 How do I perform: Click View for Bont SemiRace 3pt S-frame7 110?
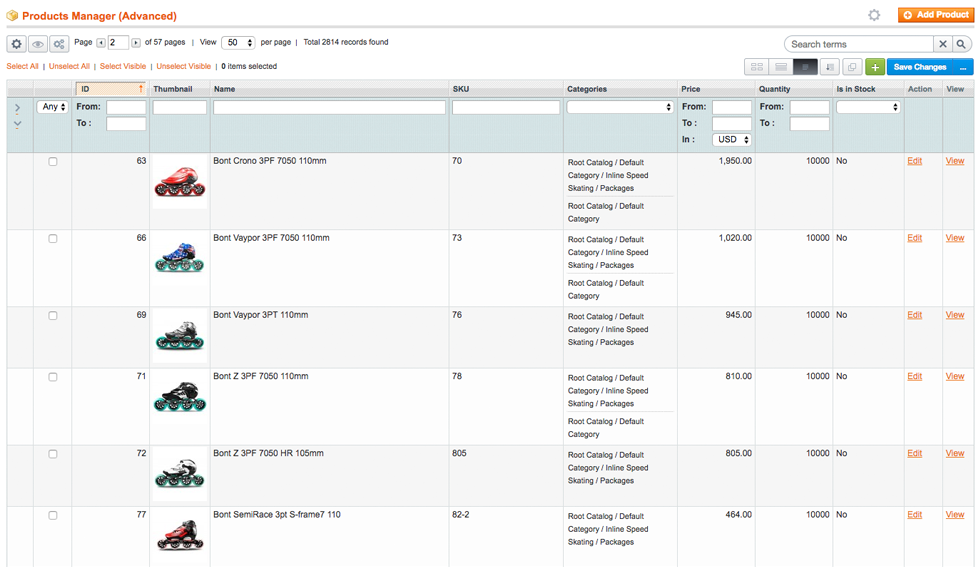[x=954, y=514]
